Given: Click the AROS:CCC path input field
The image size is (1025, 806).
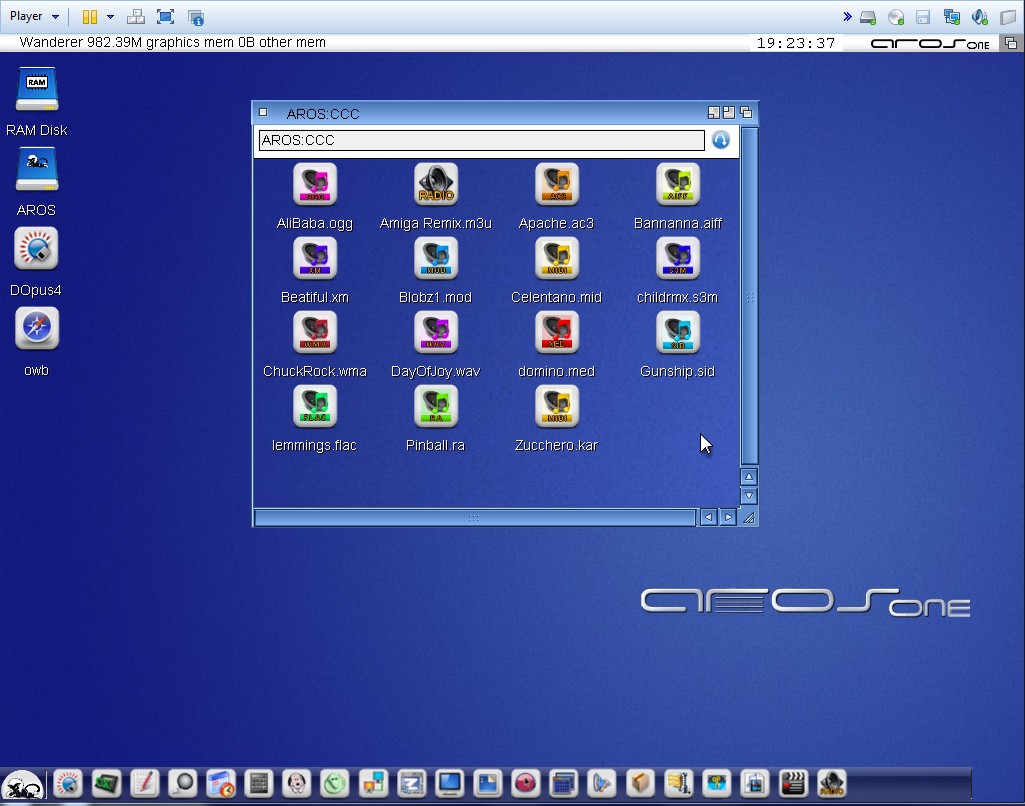Looking at the screenshot, I should pos(480,141).
